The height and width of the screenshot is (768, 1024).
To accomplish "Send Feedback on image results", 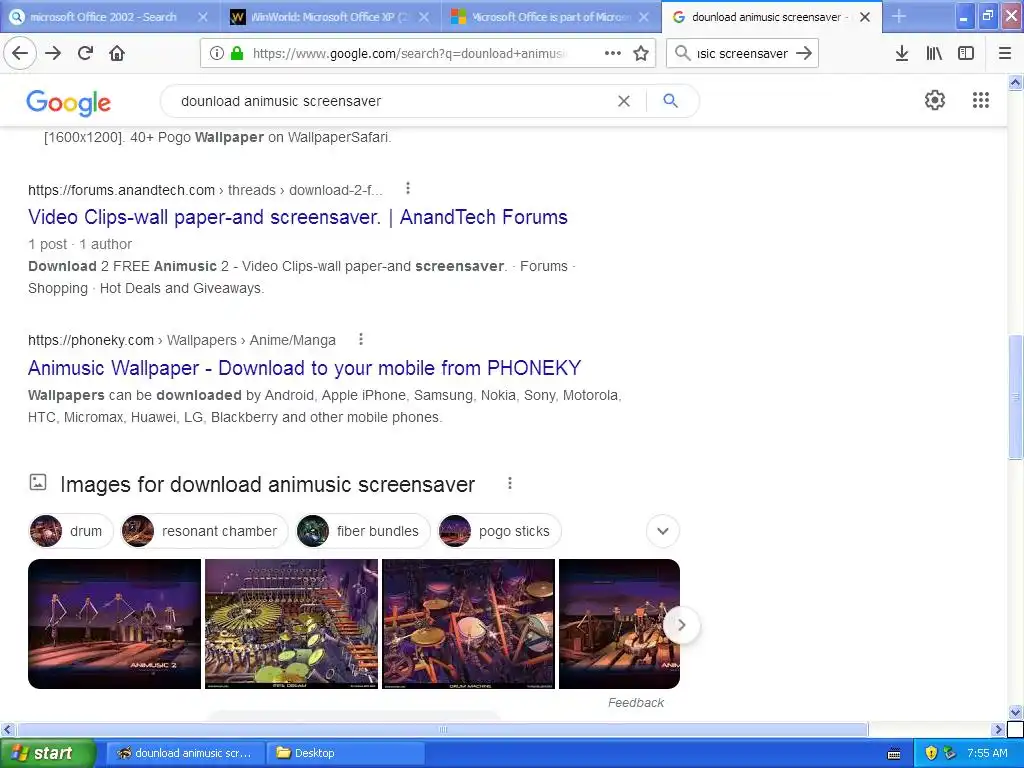I will (x=635, y=703).
